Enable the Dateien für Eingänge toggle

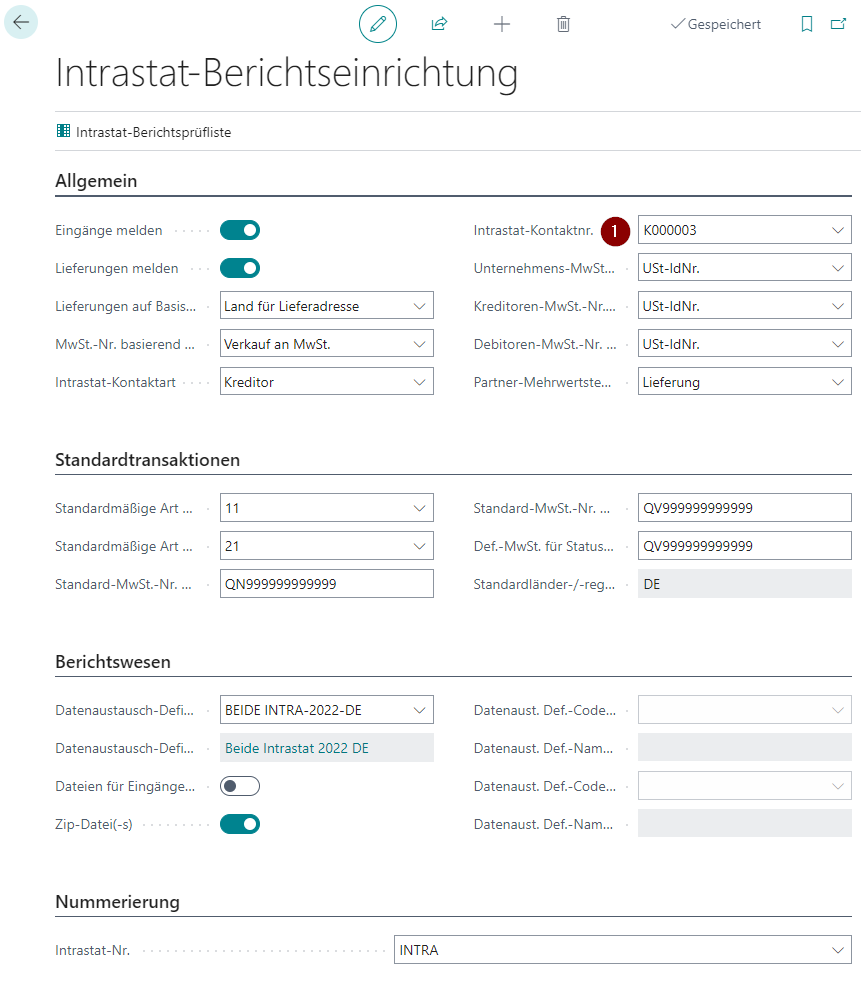(x=239, y=786)
